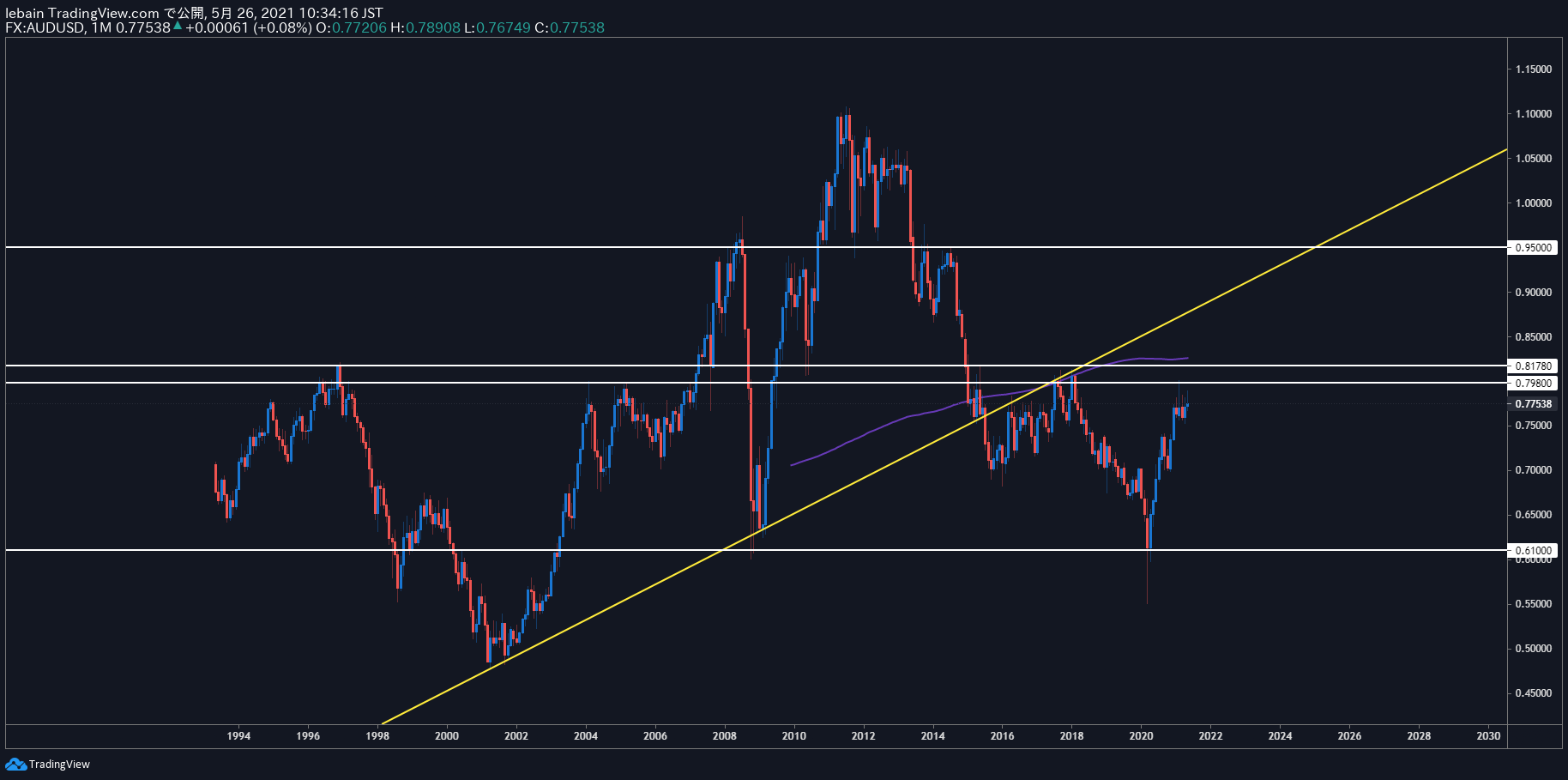Select the FX:AUDUSD symbol text
Image resolution: width=1568 pixels, height=780 pixels.
(45, 27)
